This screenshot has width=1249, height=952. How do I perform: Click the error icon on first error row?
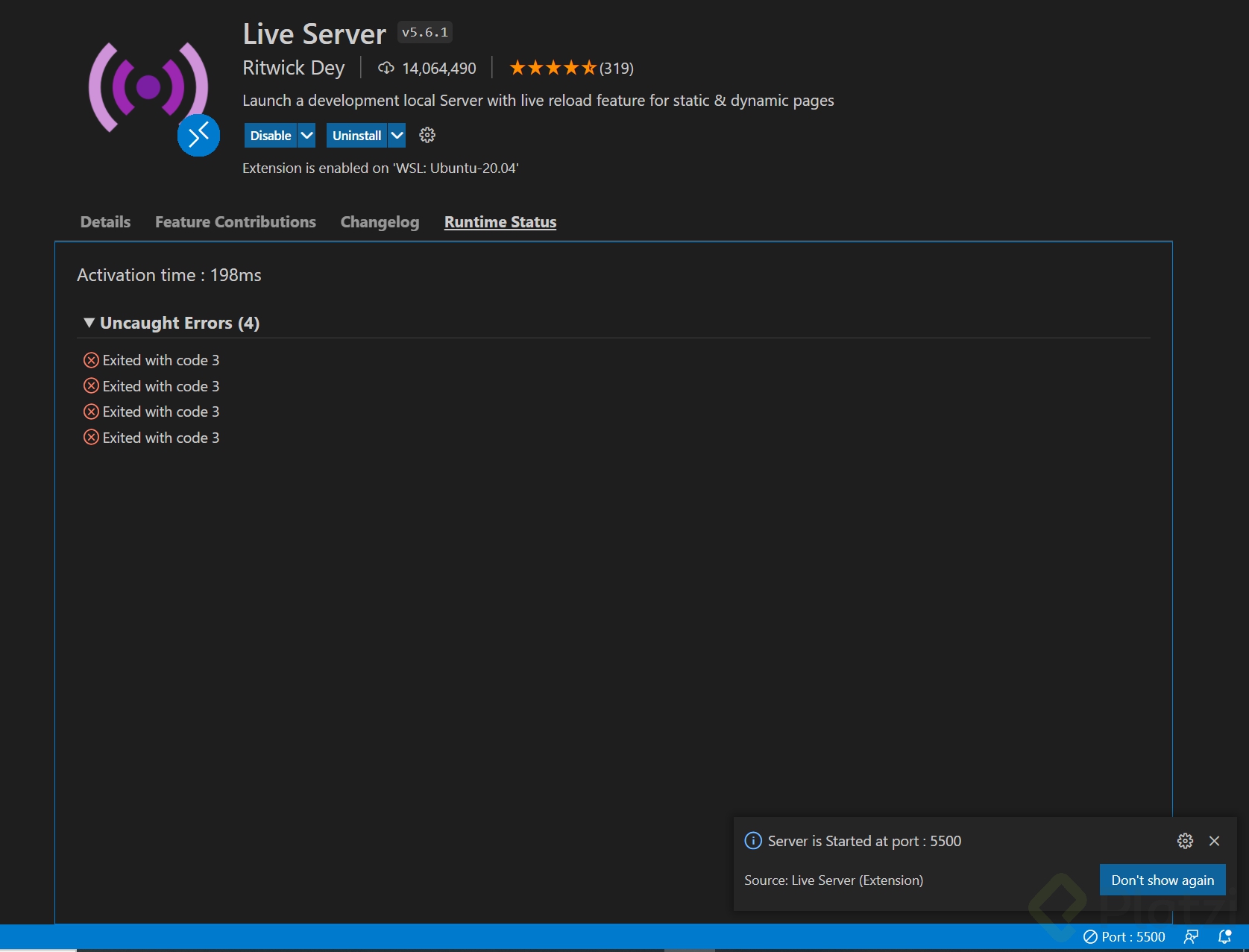pos(91,360)
